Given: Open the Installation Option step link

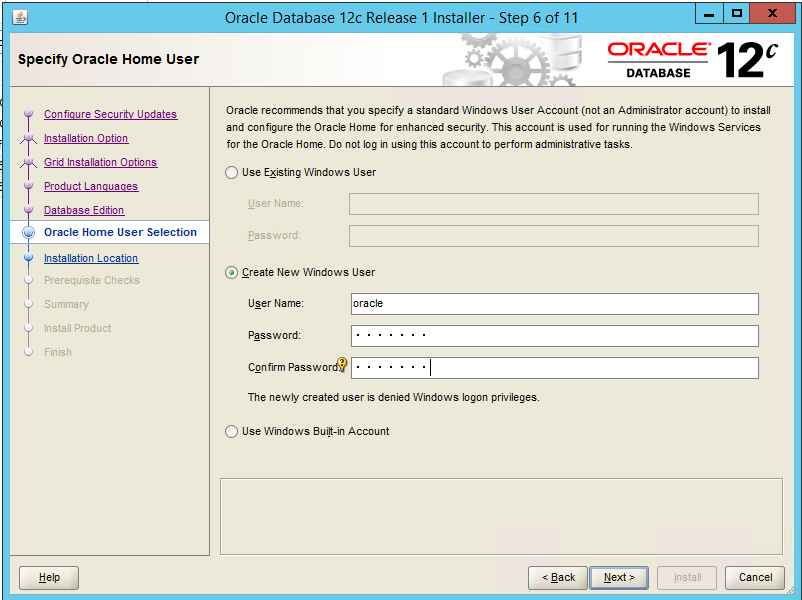Looking at the screenshot, I should coord(86,139).
